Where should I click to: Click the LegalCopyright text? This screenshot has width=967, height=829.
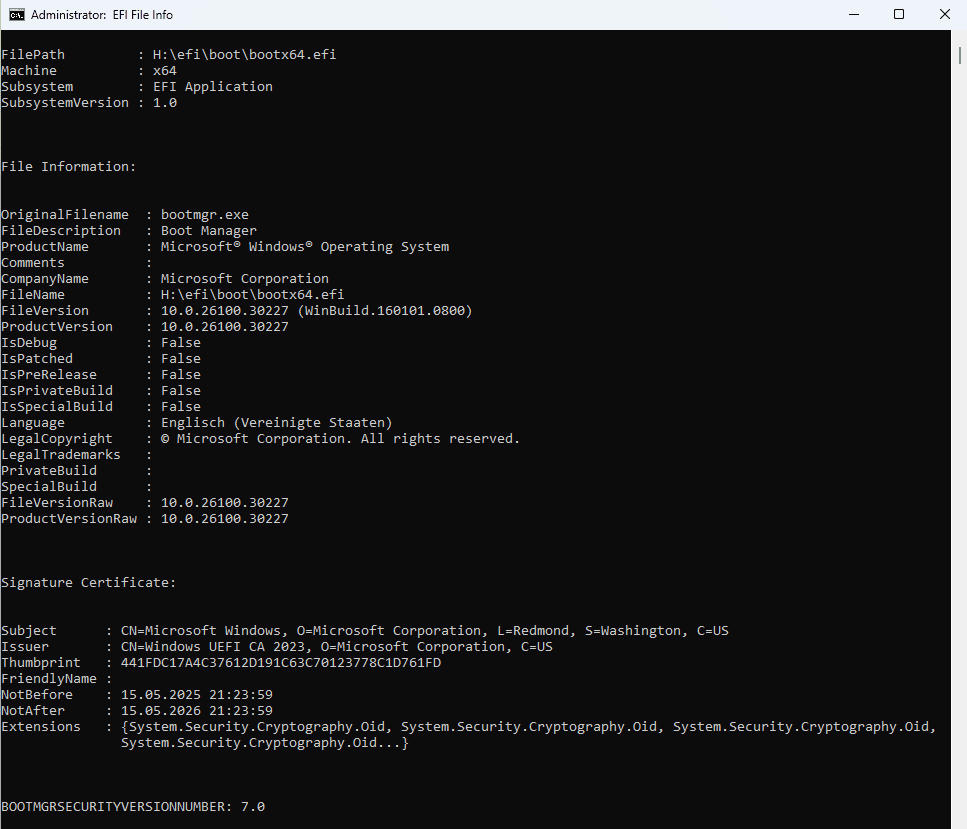(340, 439)
